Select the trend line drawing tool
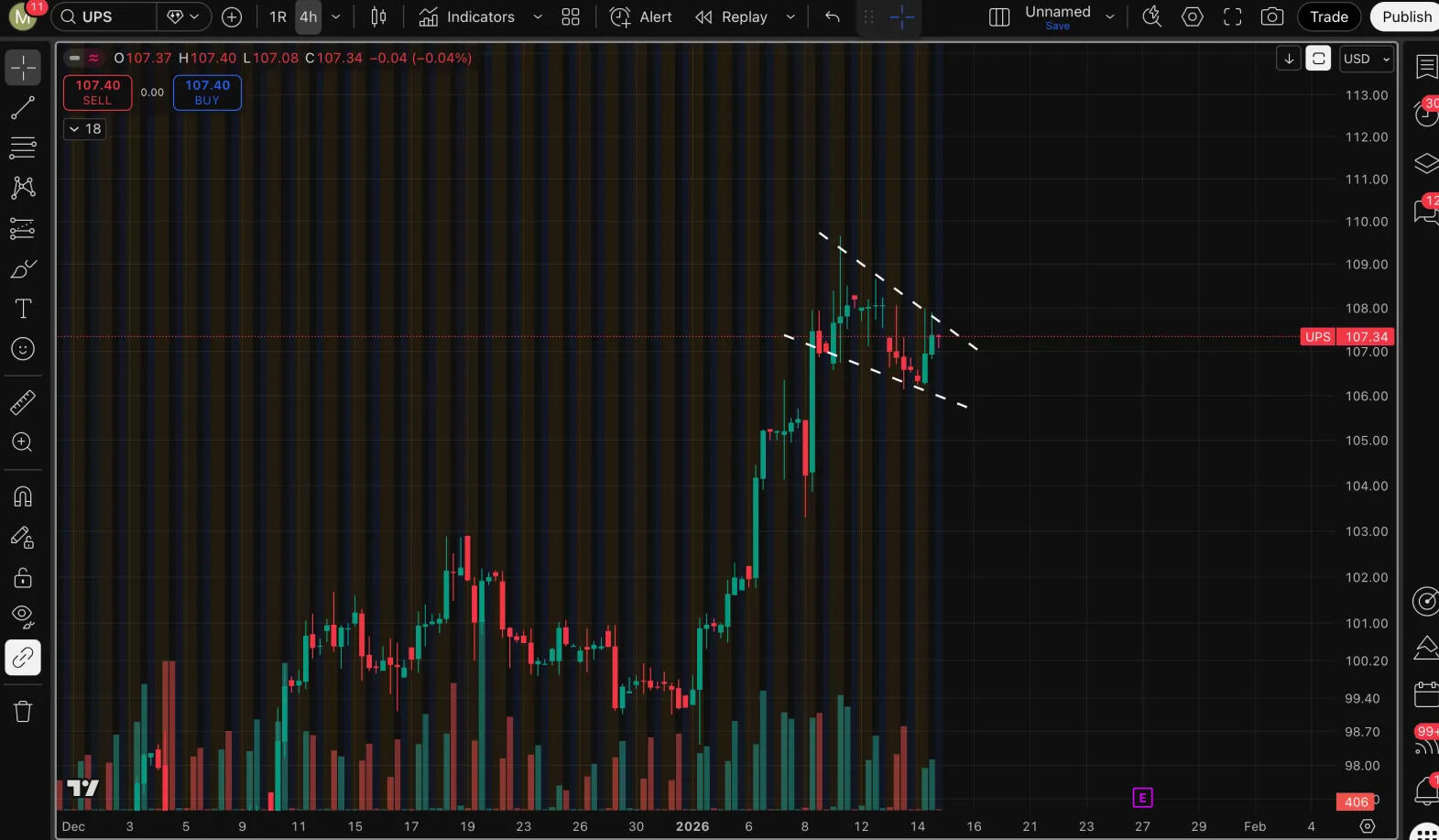The height and width of the screenshot is (840, 1439). (x=23, y=108)
